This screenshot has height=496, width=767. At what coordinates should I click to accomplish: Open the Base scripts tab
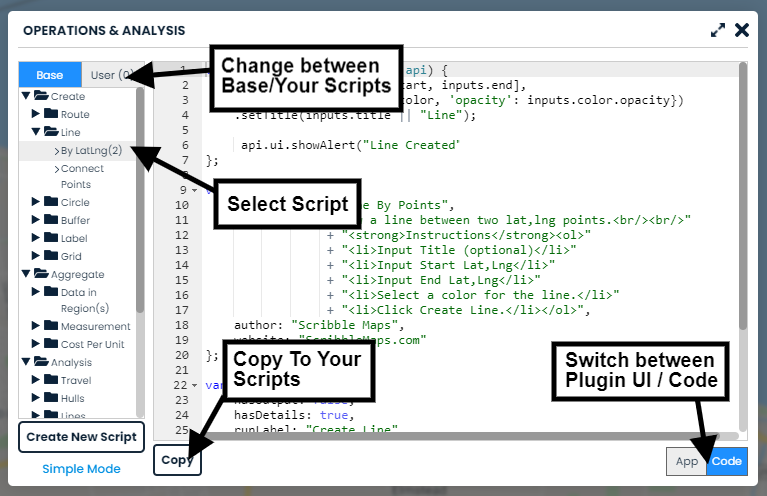coord(49,75)
